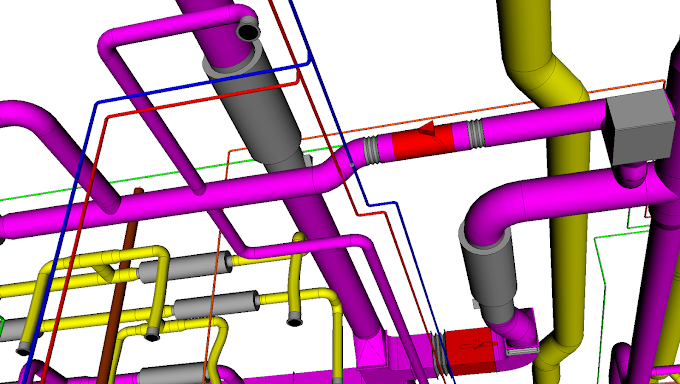Click the open black pipe end at top
The height and width of the screenshot is (384, 680).
(248, 30)
